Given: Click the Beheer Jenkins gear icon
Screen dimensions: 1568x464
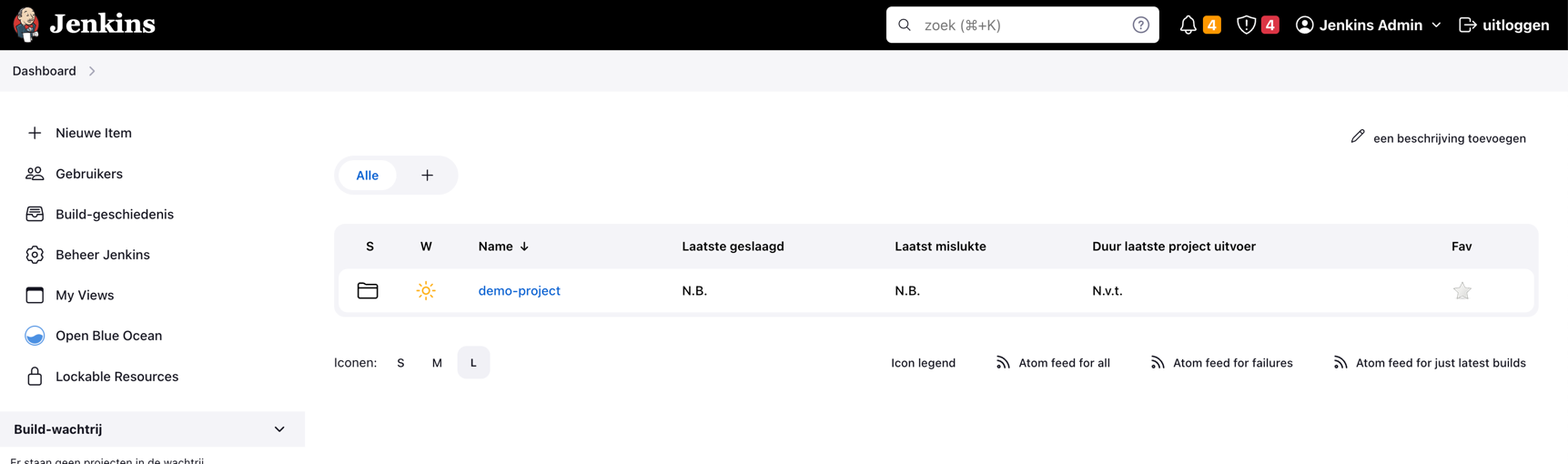Looking at the screenshot, I should pyautogui.click(x=35, y=255).
